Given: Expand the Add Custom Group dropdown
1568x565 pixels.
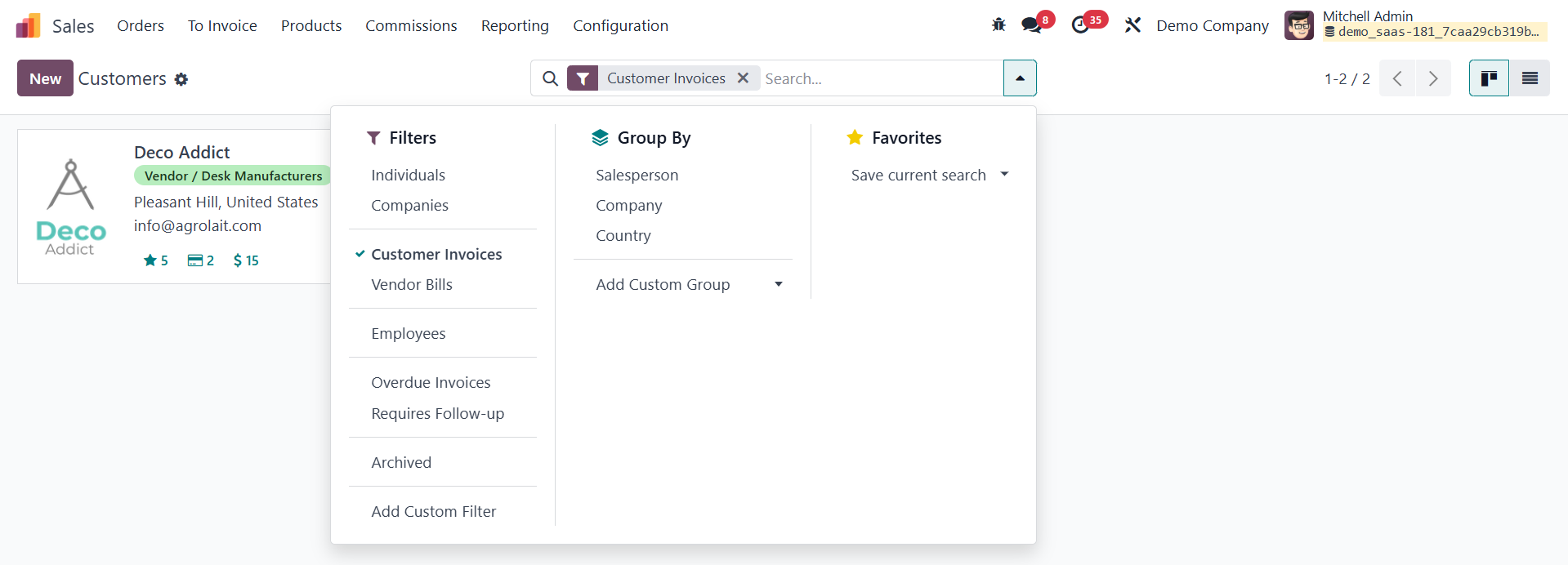Looking at the screenshot, I should [x=688, y=285].
